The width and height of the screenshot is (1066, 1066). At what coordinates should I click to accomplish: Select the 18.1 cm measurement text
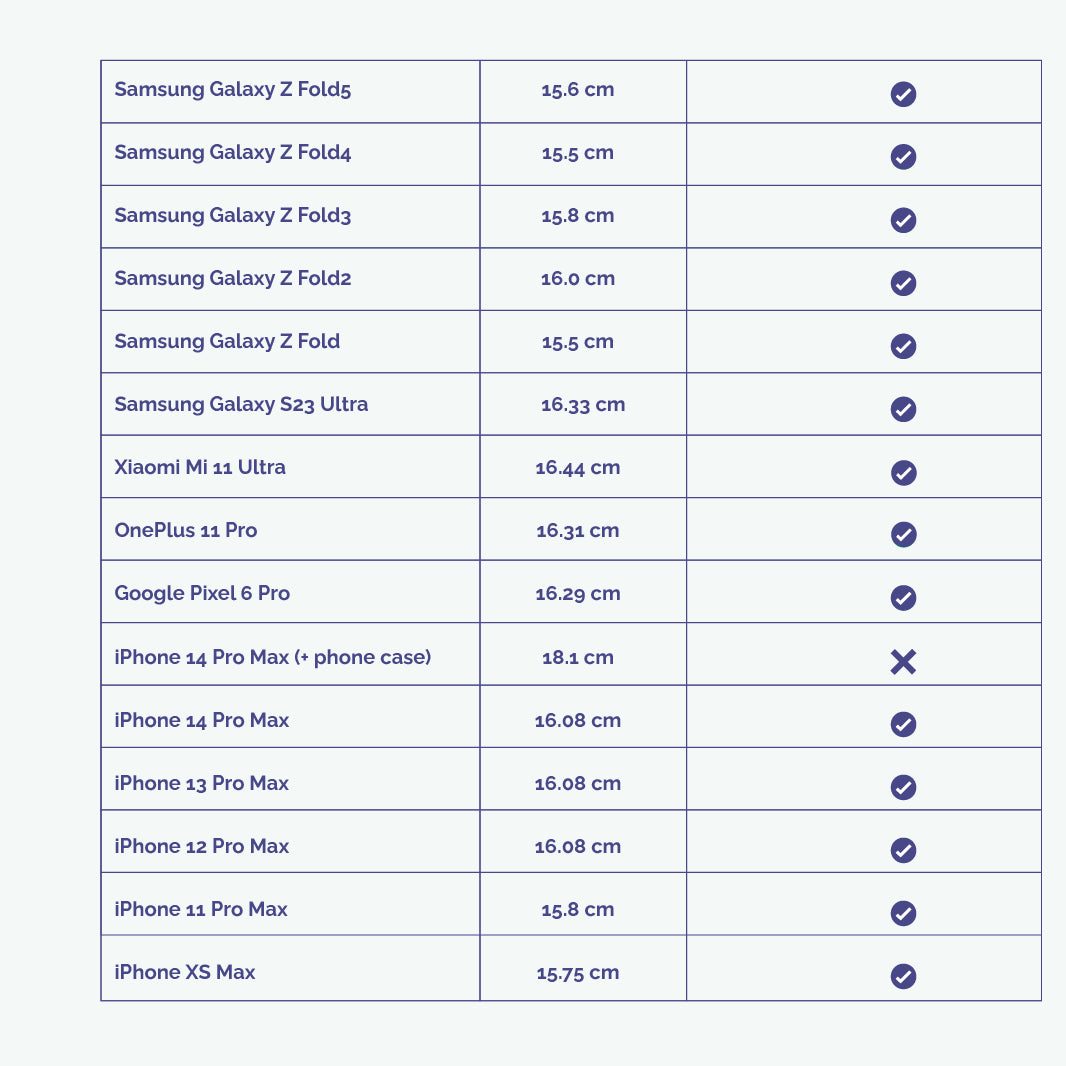point(577,657)
